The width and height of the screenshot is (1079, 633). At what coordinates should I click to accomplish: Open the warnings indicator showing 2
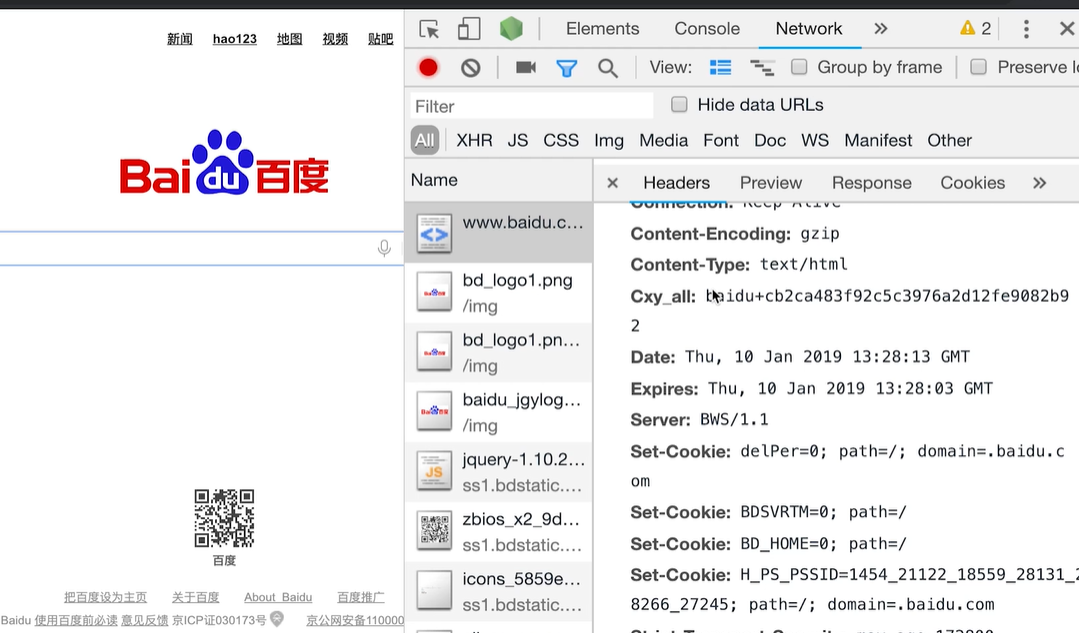976,28
